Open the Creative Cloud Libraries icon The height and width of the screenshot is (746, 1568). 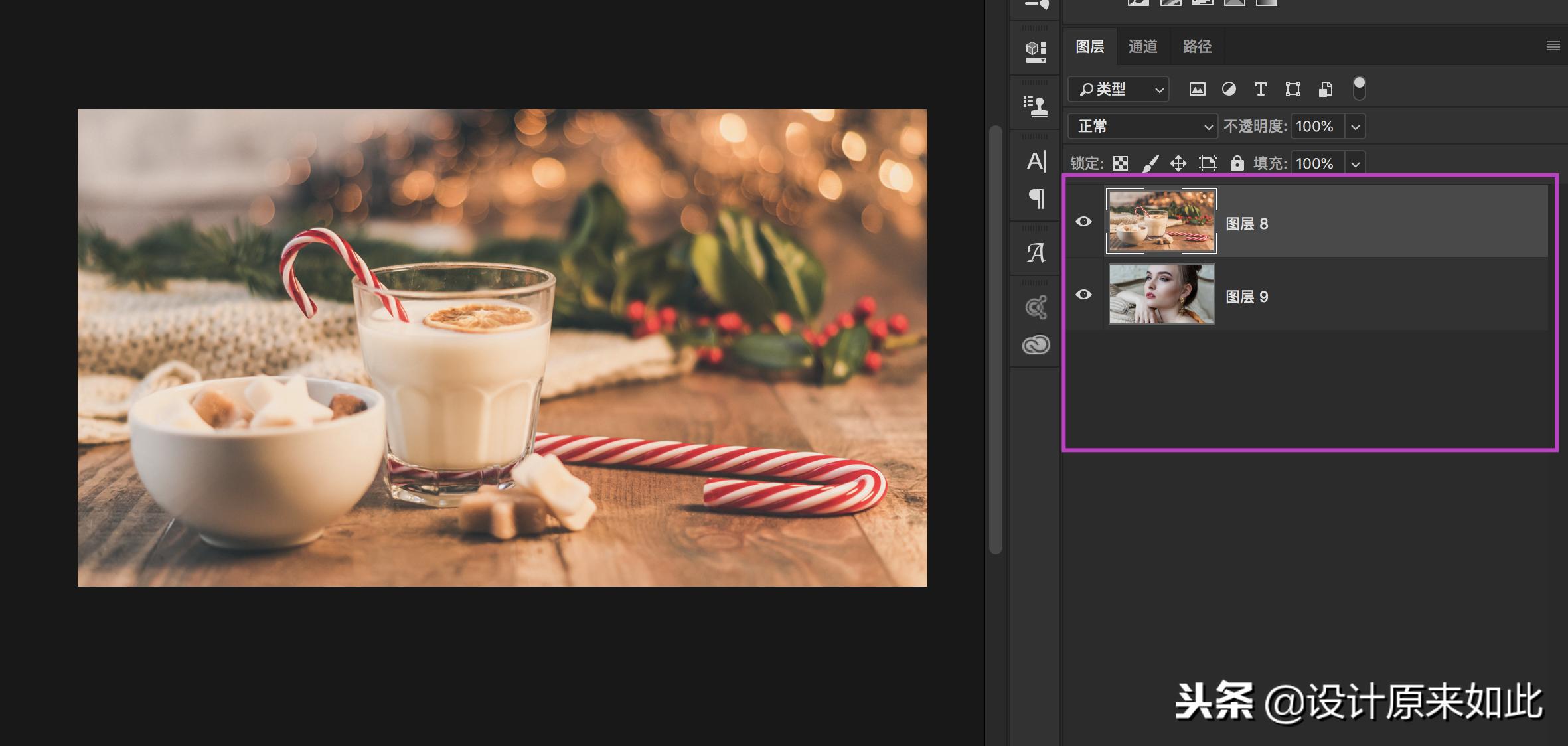coord(1036,344)
